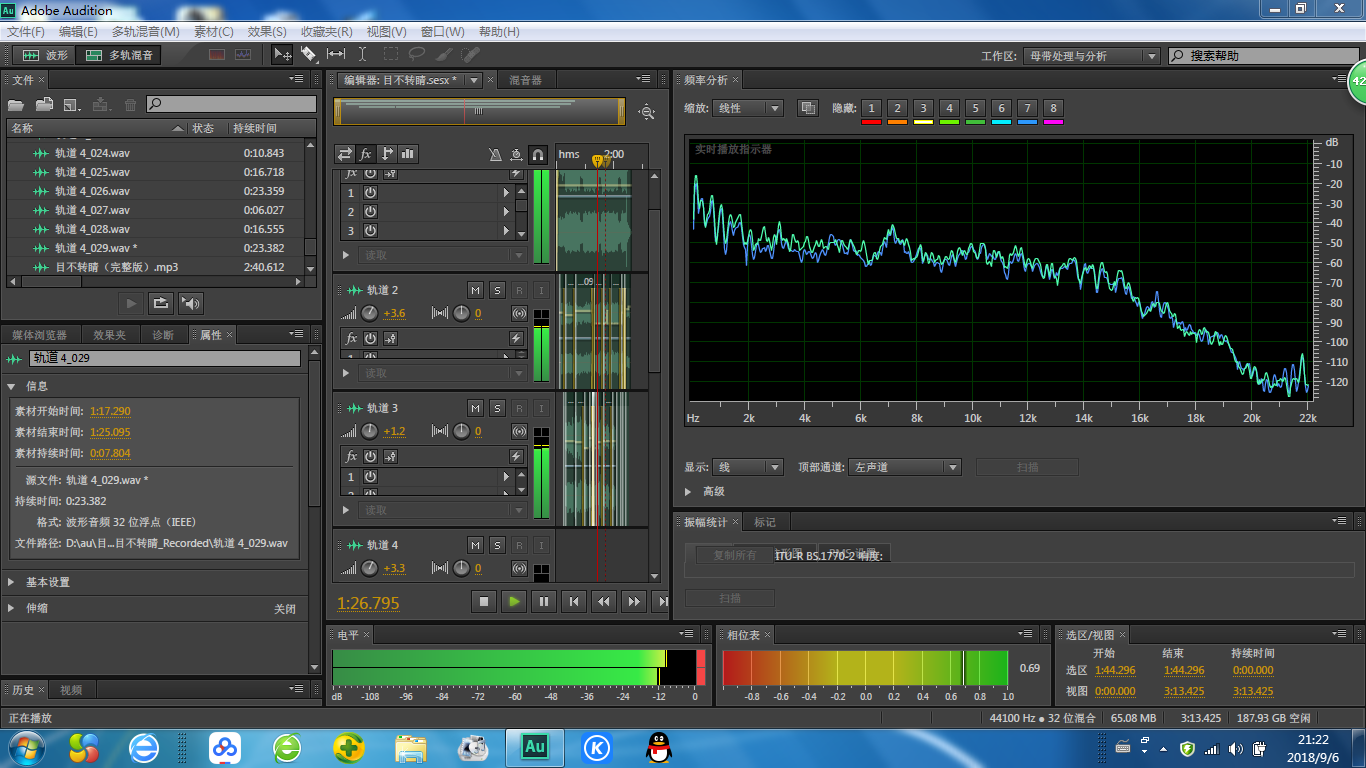This screenshot has height=768, width=1366.
Task: Mute track 轨道 3
Action: click(x=476, y=408)
